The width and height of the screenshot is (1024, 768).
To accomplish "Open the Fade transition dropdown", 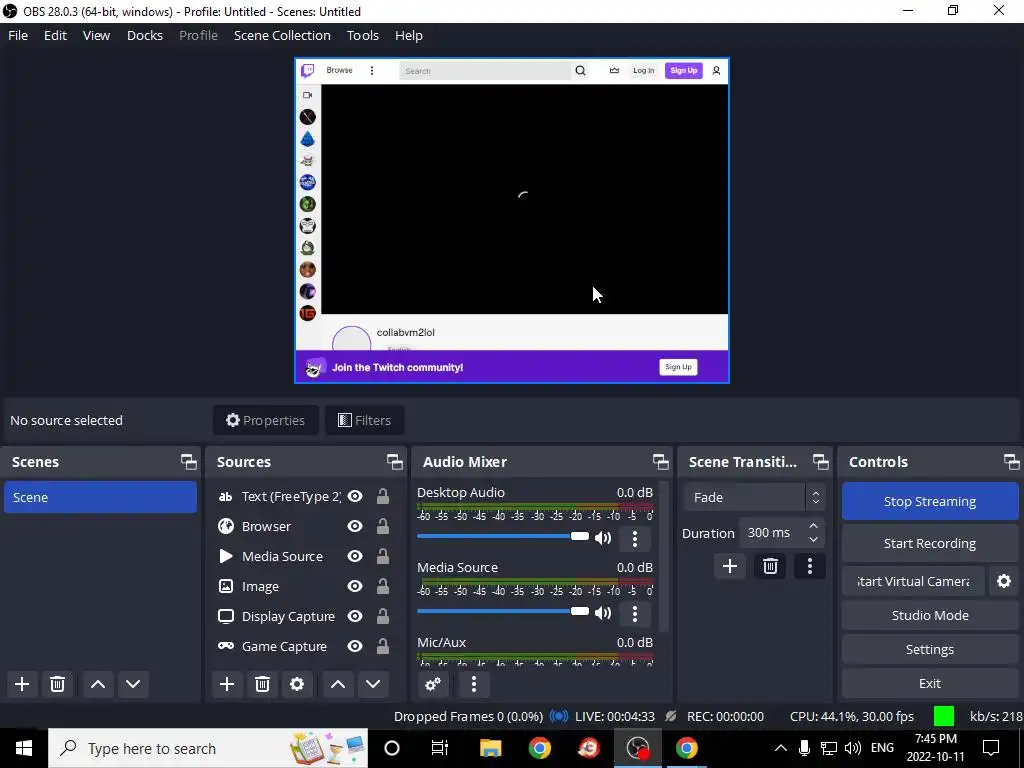I will [754, 498].
